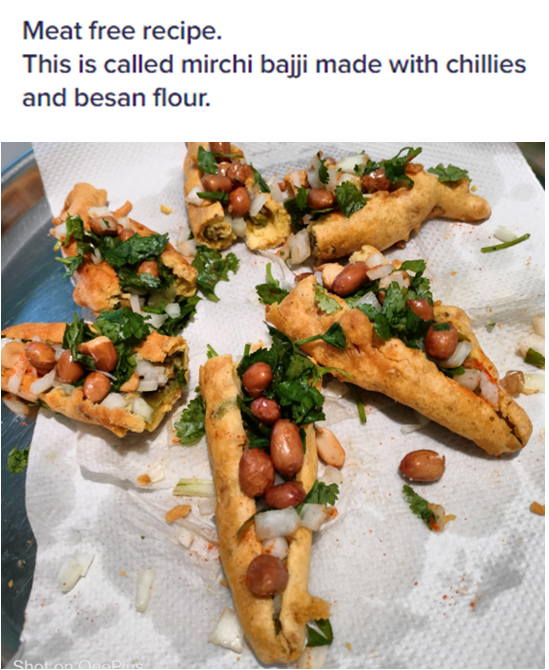Viewport: 549px width, 670px height.
Task: Open the mirchi bajji food photo
Action: click(273, 406)
